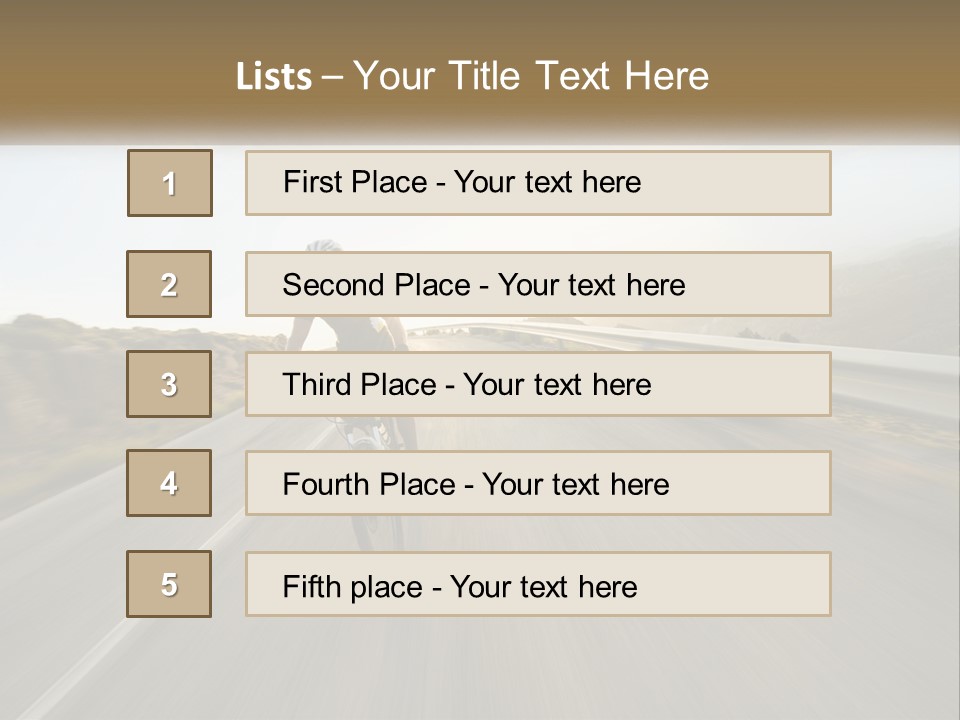Click the Third Place text box
The image size is (960, 720).
click(x=538, y=384)
